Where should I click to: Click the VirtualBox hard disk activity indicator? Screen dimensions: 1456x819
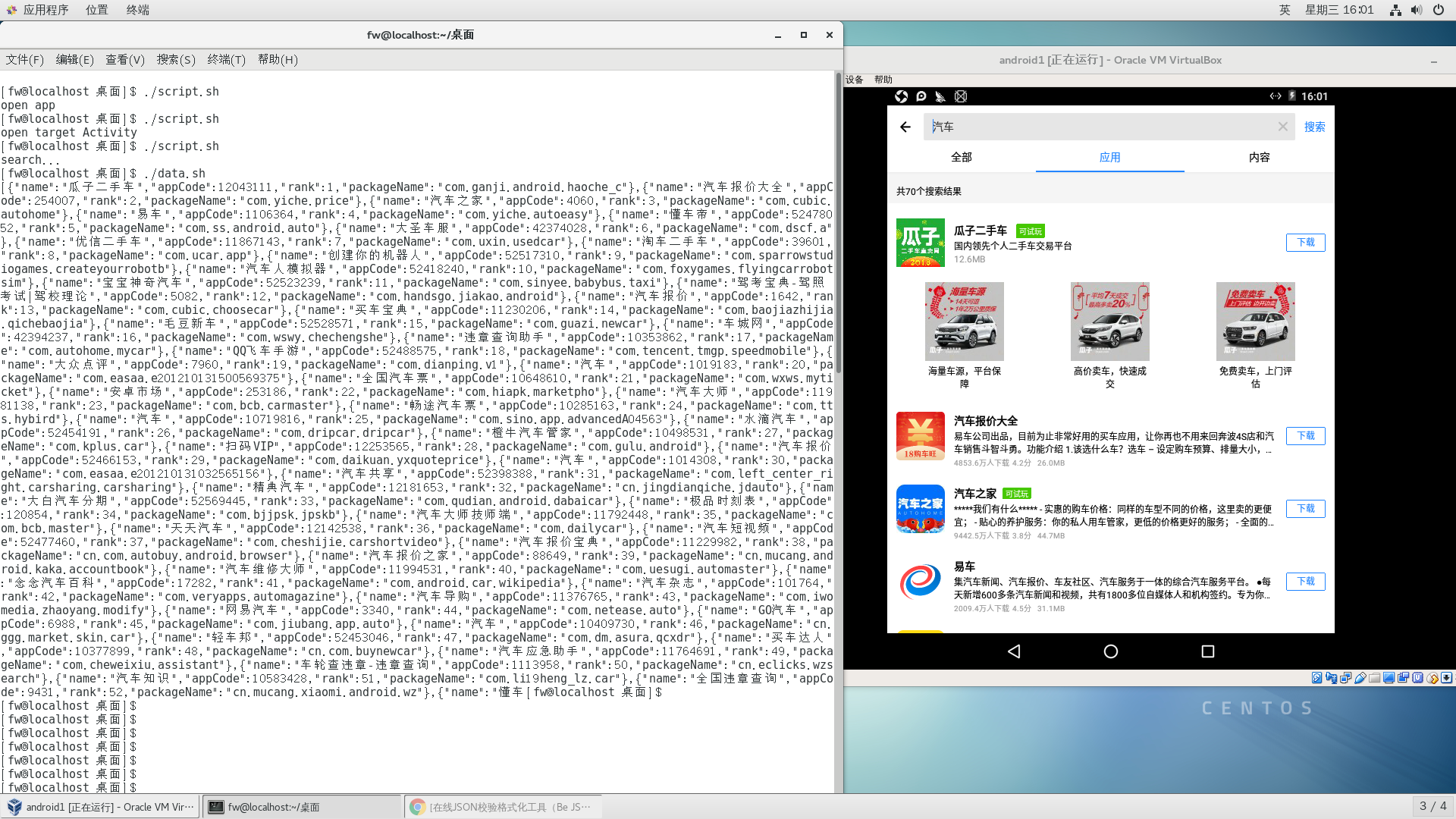1316,678
